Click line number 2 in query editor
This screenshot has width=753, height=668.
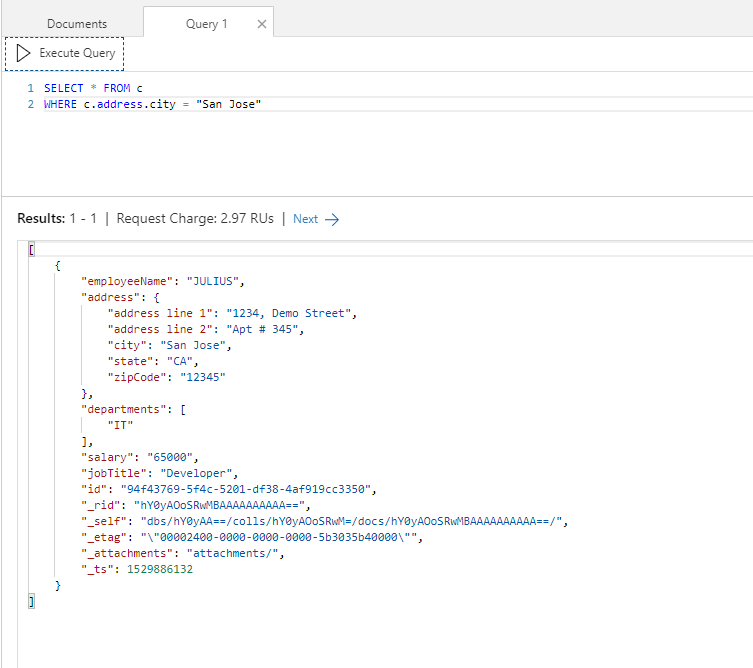[31, 104]
